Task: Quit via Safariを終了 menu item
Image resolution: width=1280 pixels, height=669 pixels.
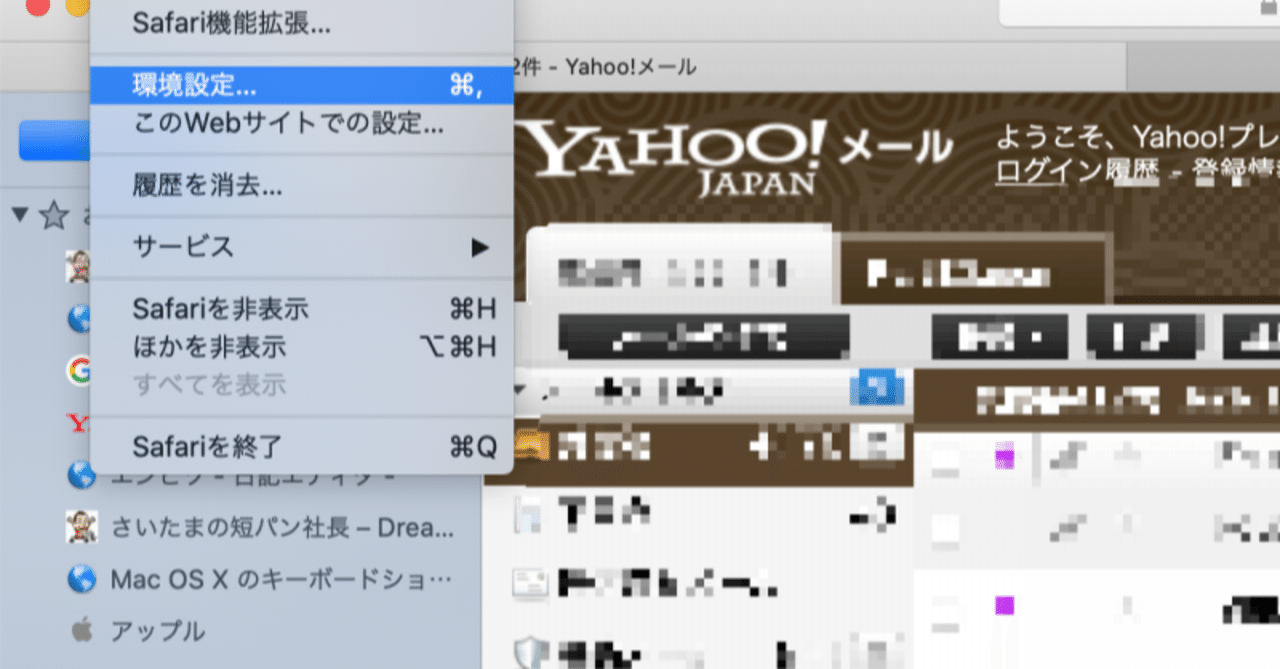Action: (x=301, y=445)
